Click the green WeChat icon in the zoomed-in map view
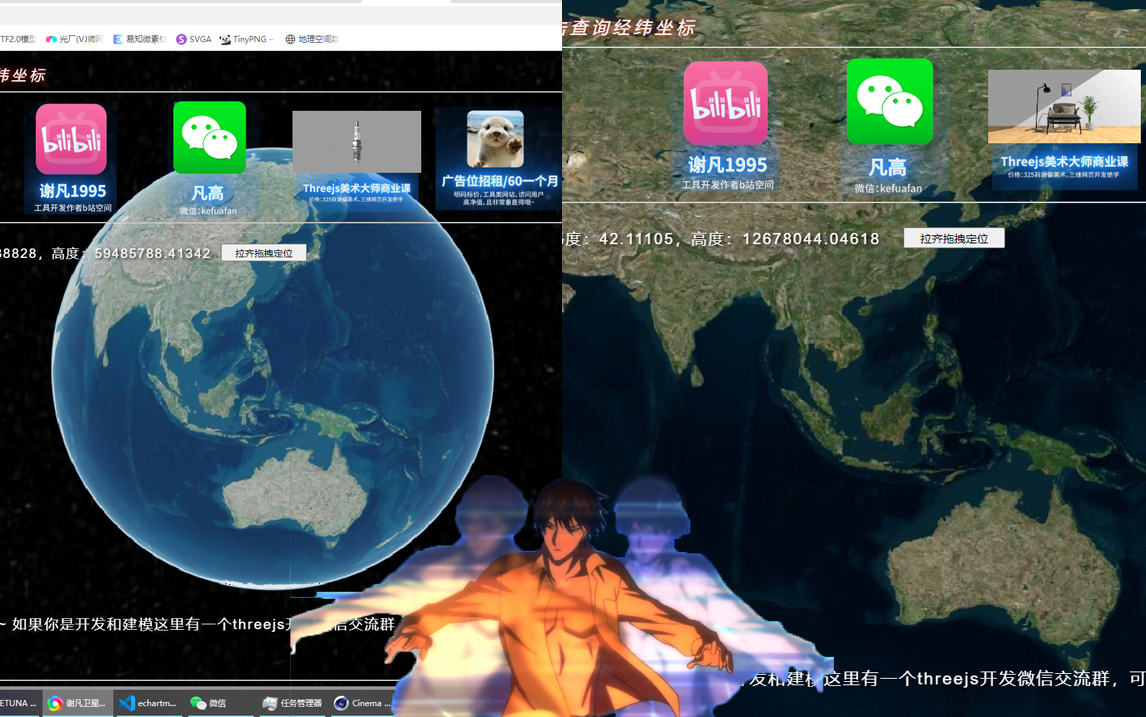1146x717 pixels. coord(889,102)
